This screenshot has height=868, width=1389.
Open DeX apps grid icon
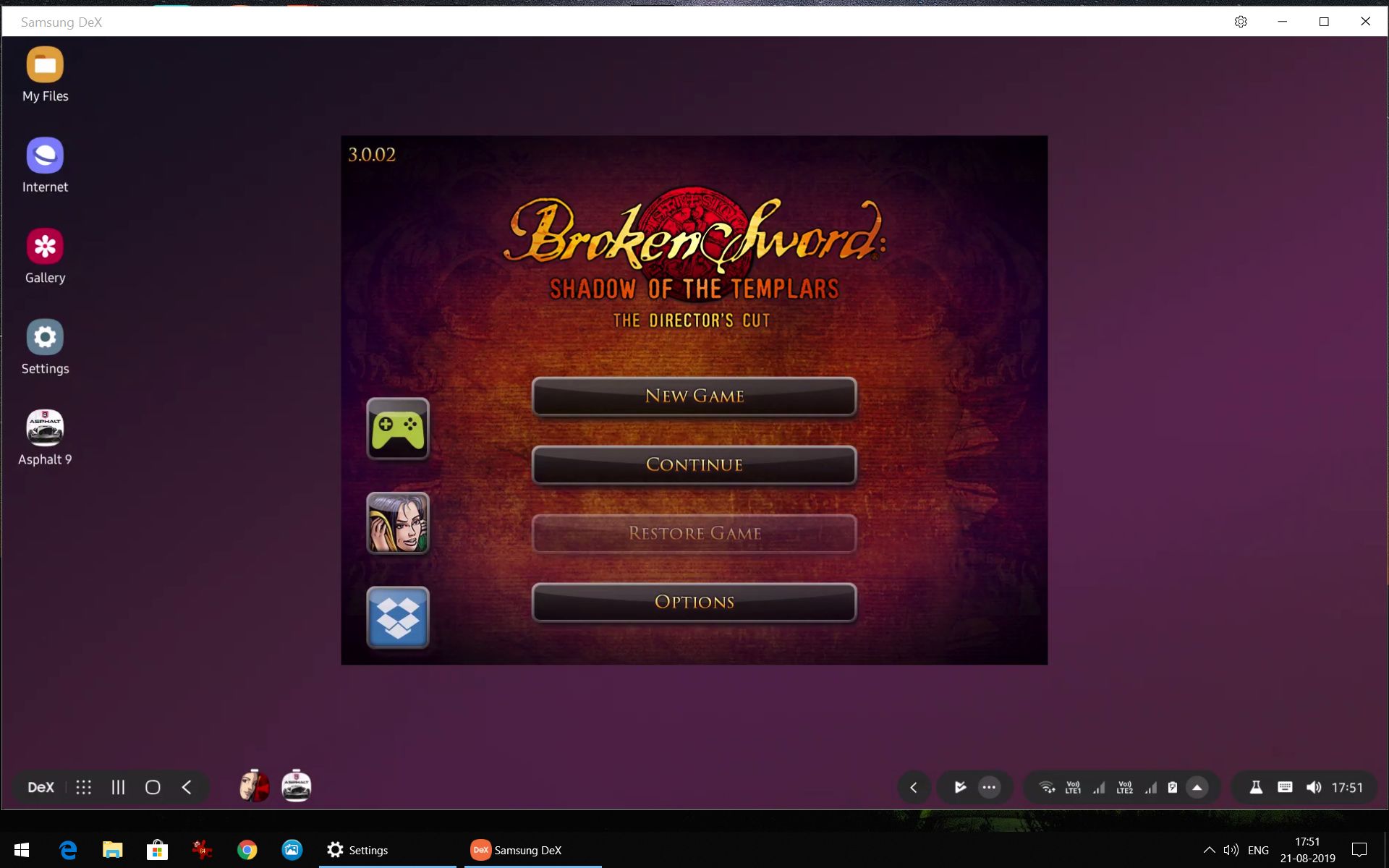tap(84, 787)
